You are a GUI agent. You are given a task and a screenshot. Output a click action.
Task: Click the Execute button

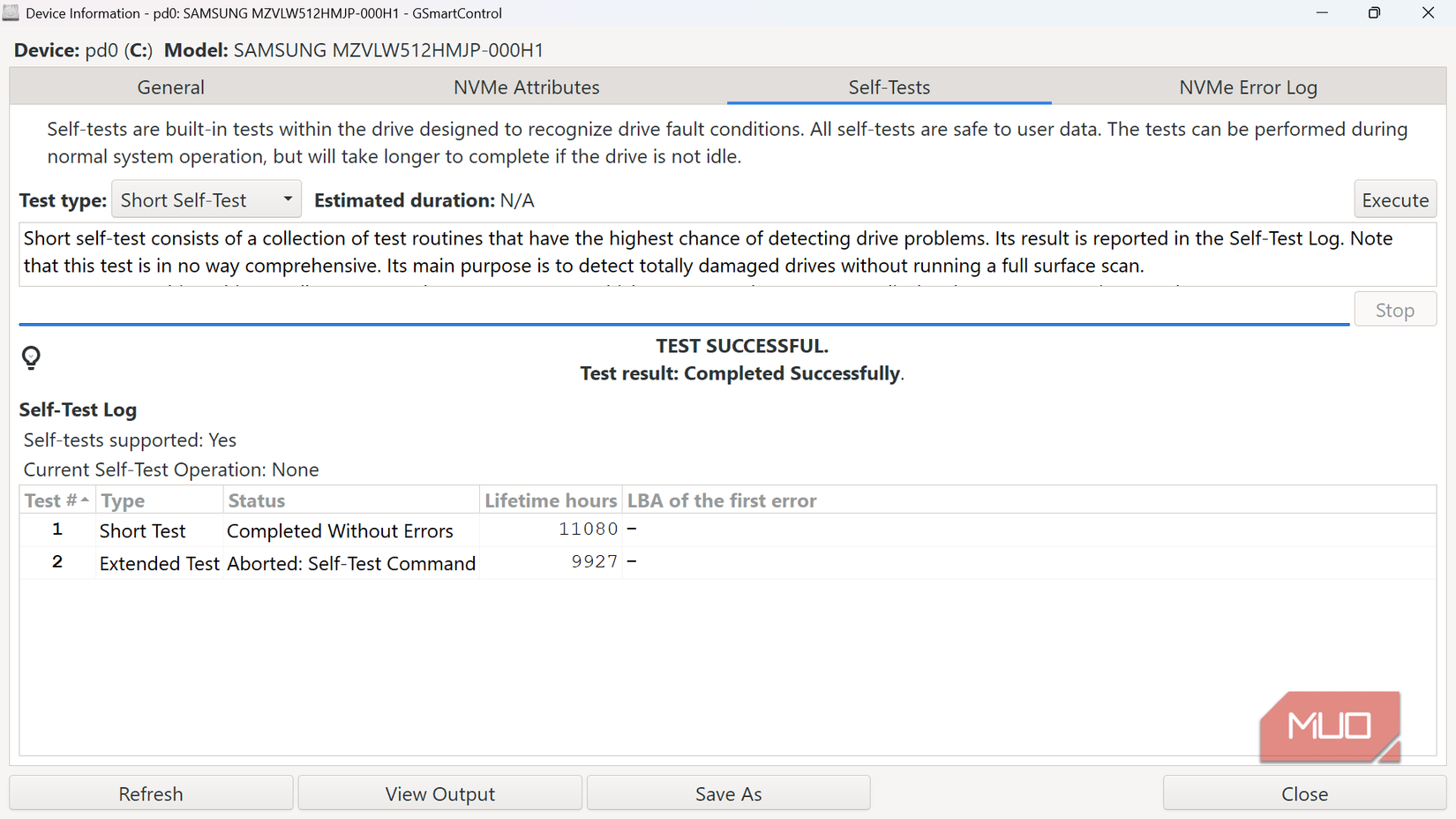click(1395, 200)
